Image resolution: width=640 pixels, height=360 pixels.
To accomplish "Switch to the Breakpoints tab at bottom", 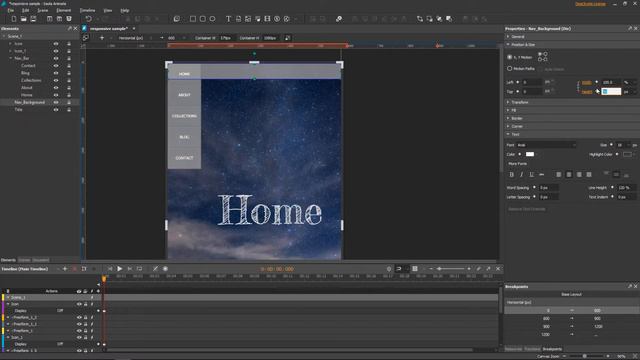I will [552, 349].
